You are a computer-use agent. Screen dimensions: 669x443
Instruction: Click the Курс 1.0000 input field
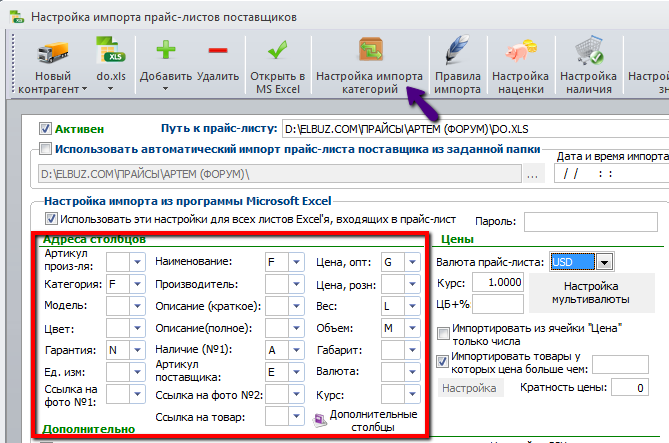point(498,283)
